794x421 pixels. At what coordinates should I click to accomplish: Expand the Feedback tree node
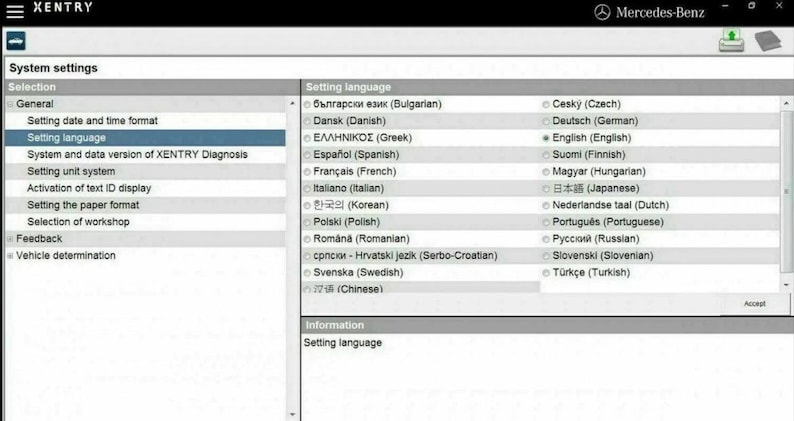point(10,239)
